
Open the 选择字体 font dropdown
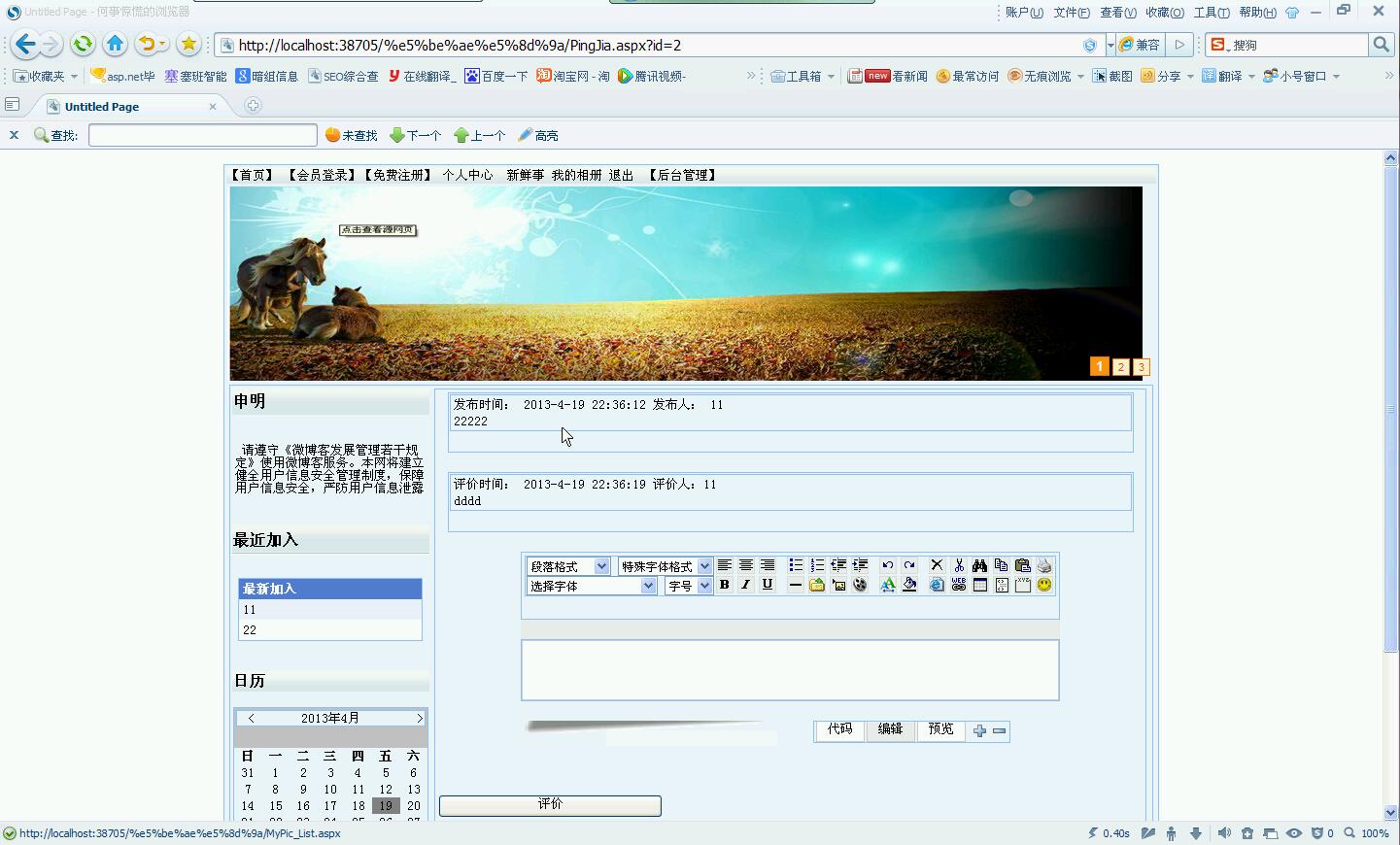click(592, 586)
